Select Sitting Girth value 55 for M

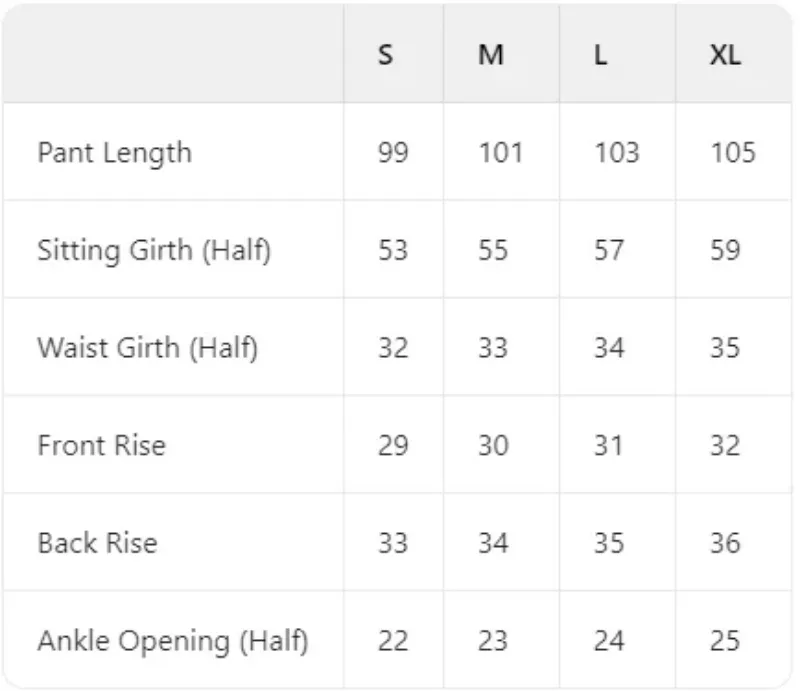point(493,250)
